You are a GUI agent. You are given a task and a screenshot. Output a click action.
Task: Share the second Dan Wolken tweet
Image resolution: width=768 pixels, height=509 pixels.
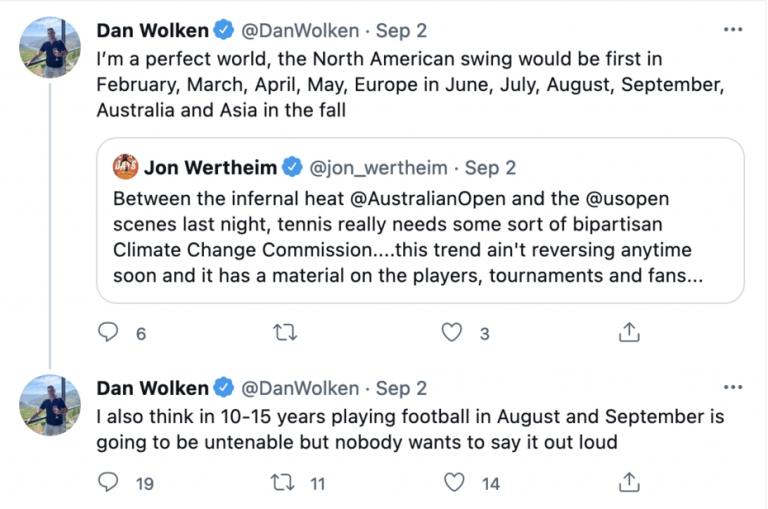(x=629, y=483)
